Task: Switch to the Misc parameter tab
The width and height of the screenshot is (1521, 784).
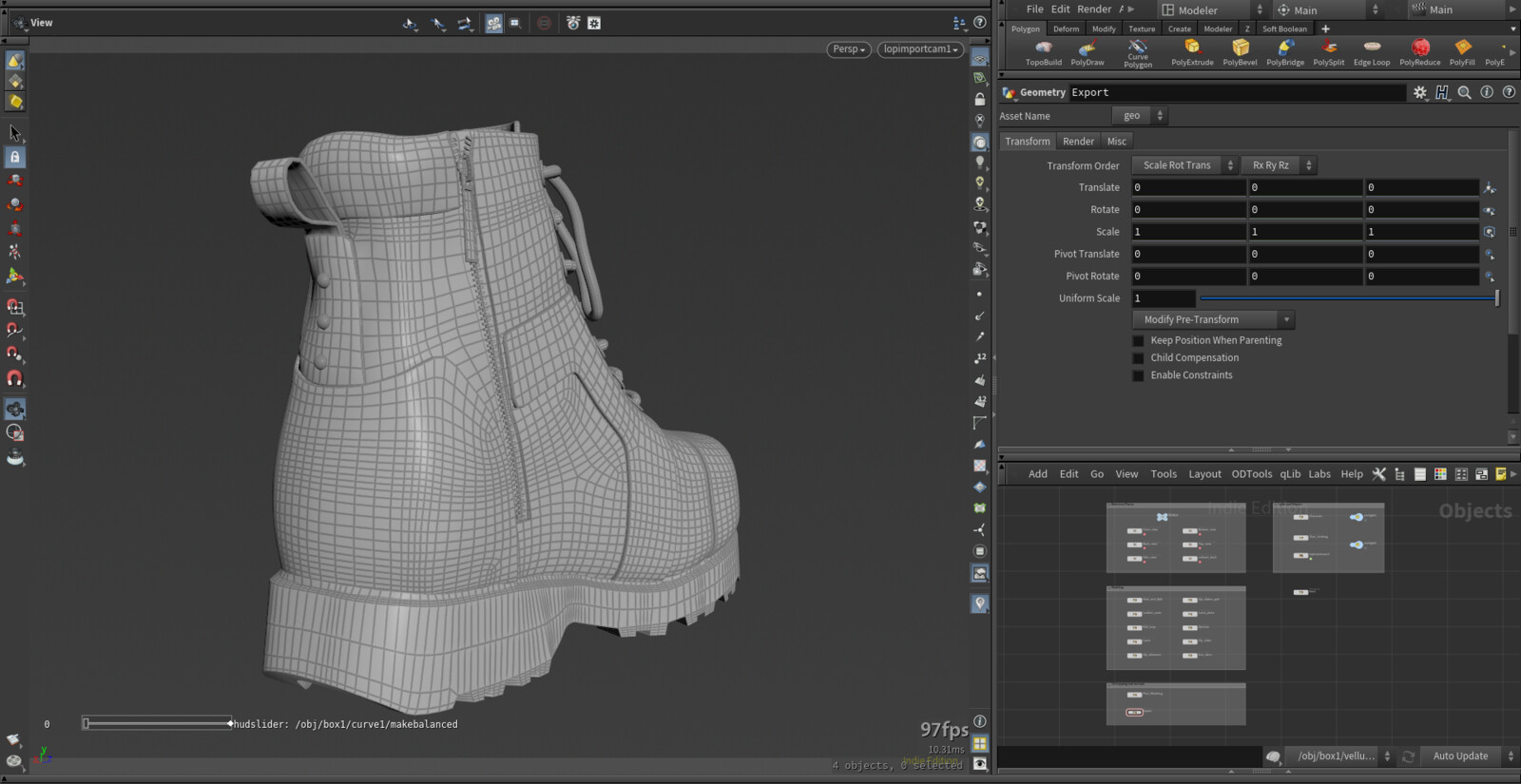Action: (x=1116, y=142)
